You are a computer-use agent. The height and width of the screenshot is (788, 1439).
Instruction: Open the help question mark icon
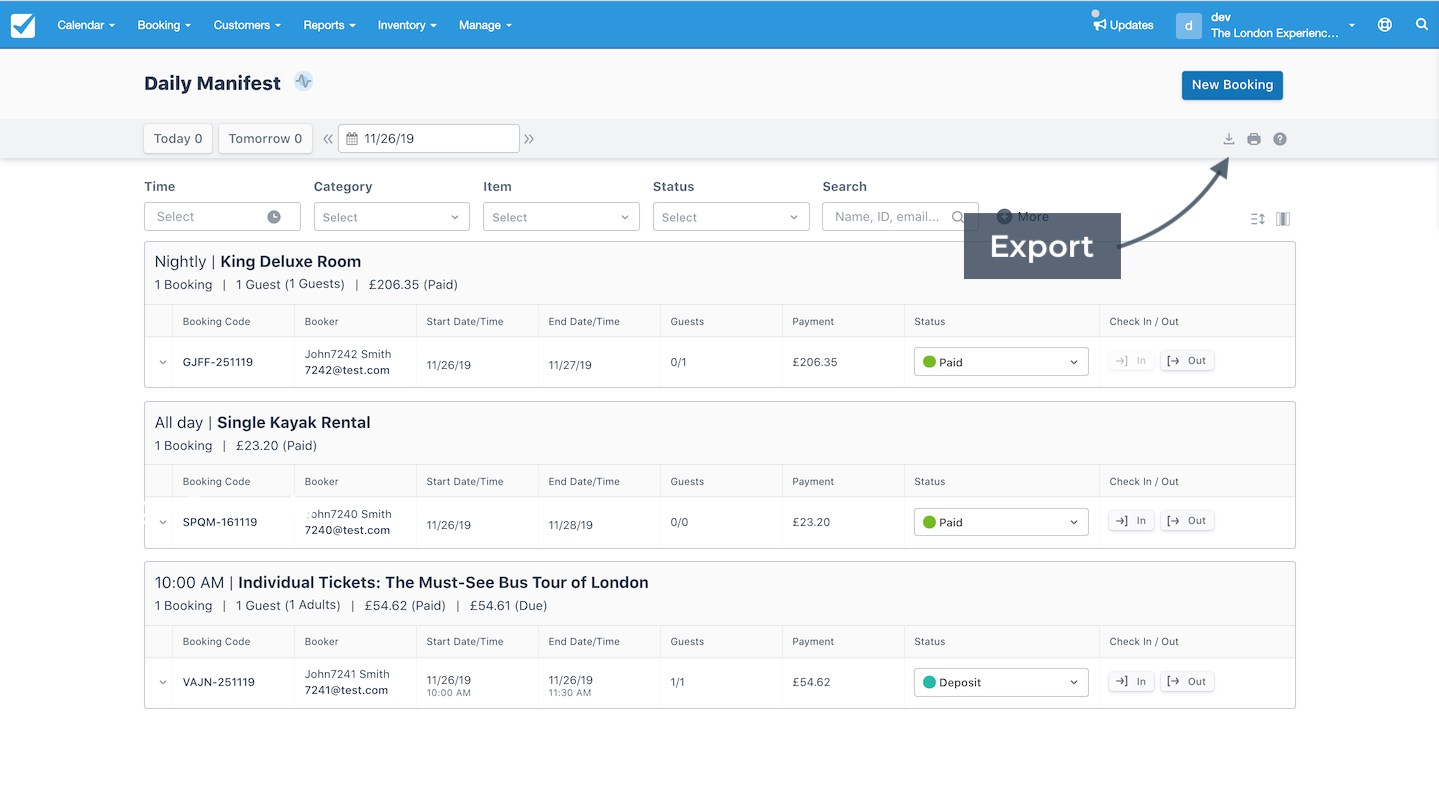(x=1280, y=139)
